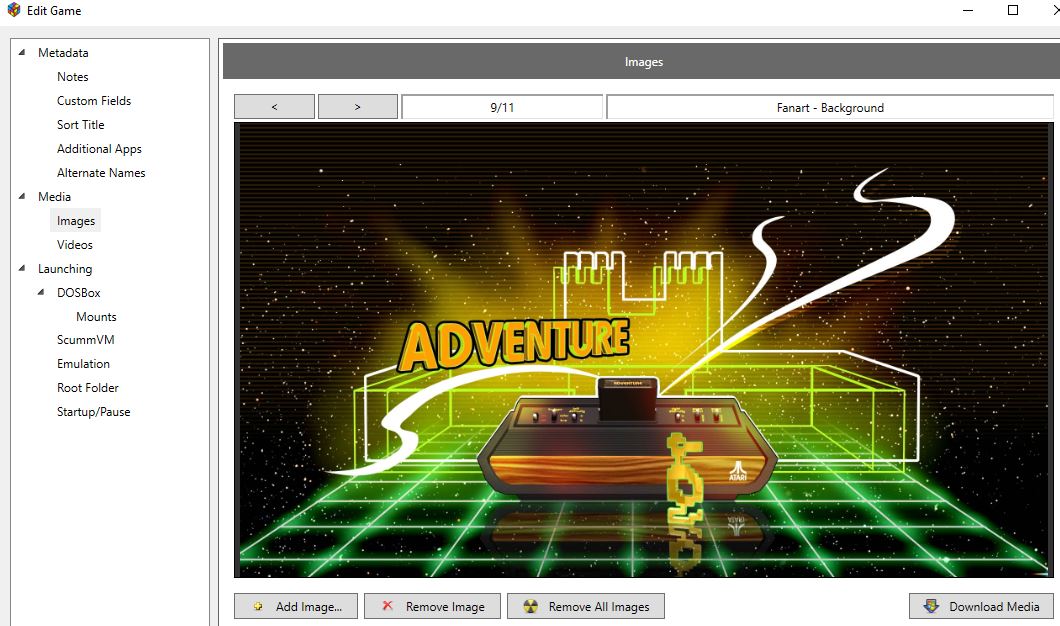Click the Download Media arrow icon
This screenshot has width=1060, height=626.
[931, 606]
